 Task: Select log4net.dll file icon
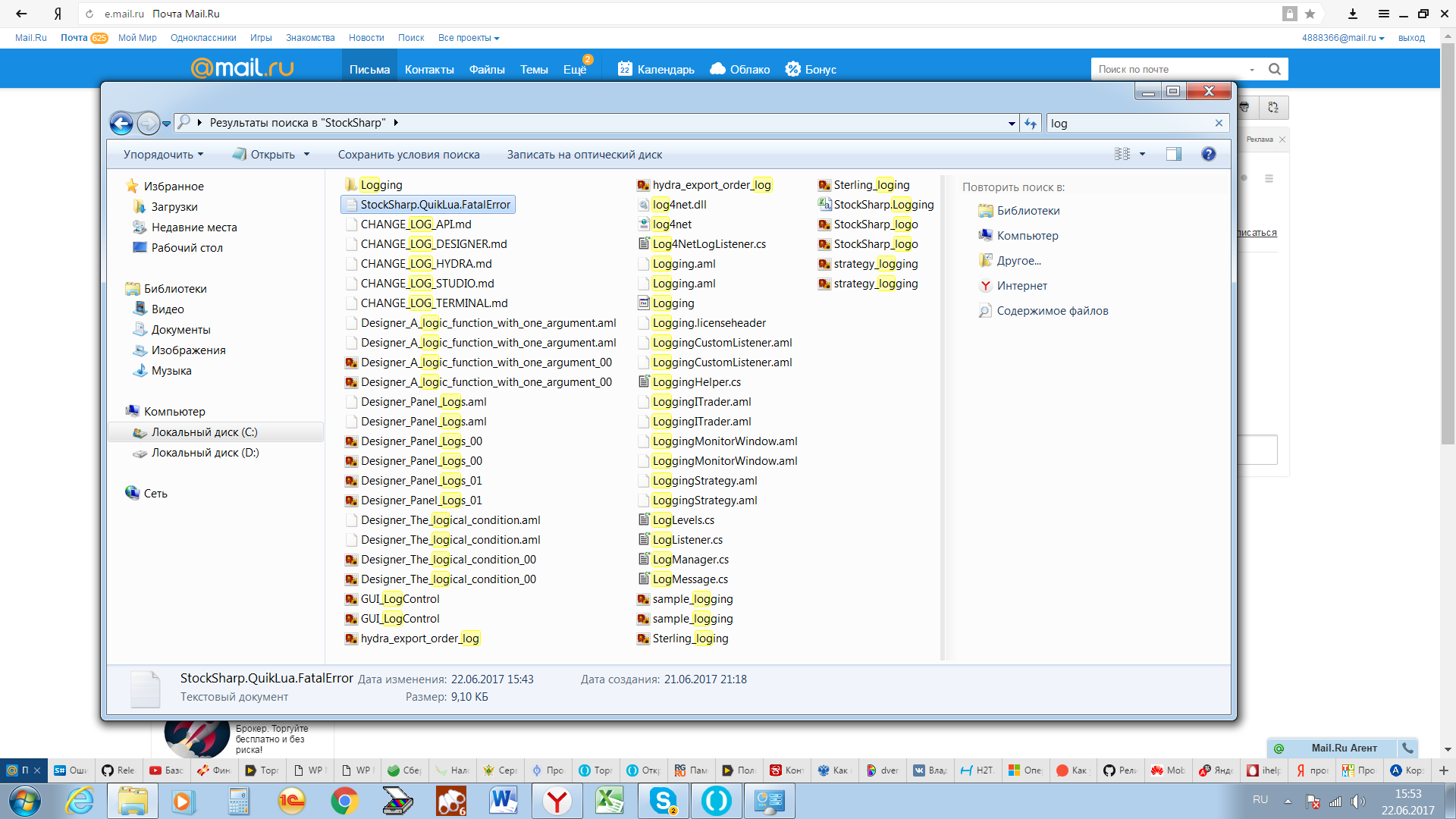coord(643,204)
